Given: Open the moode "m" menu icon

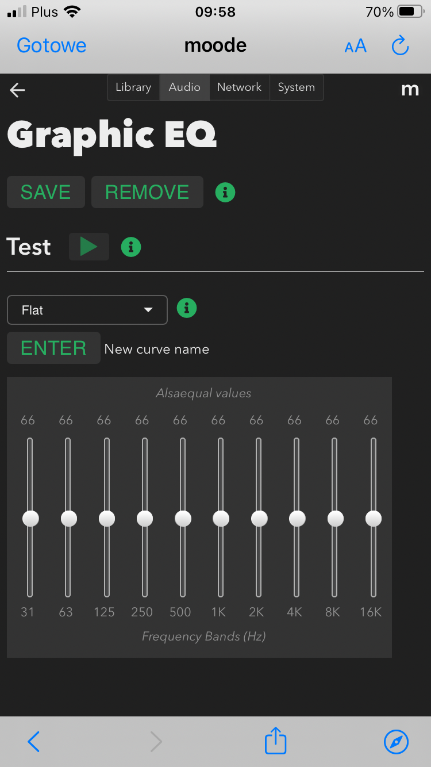Looking at the screenshot, I should pos(410,90).
